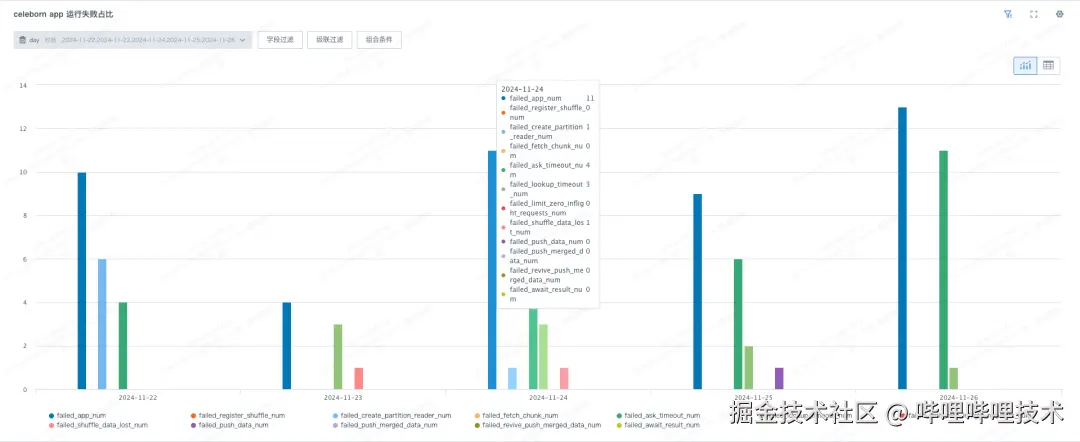Select tallest blue bar for 2024-11-26
The image size is (1080, 442).
[902, 249]
